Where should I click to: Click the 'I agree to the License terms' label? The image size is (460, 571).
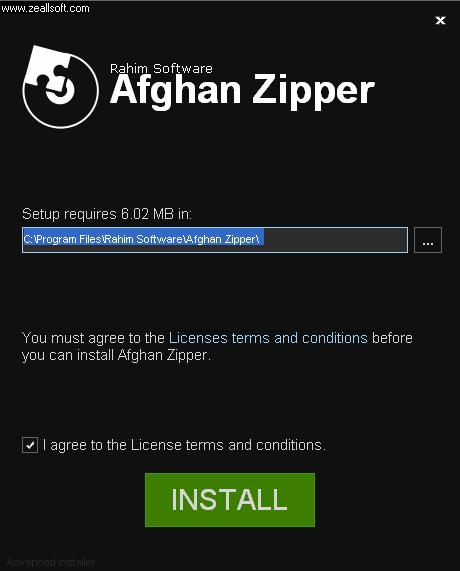(x=184, y=445)
